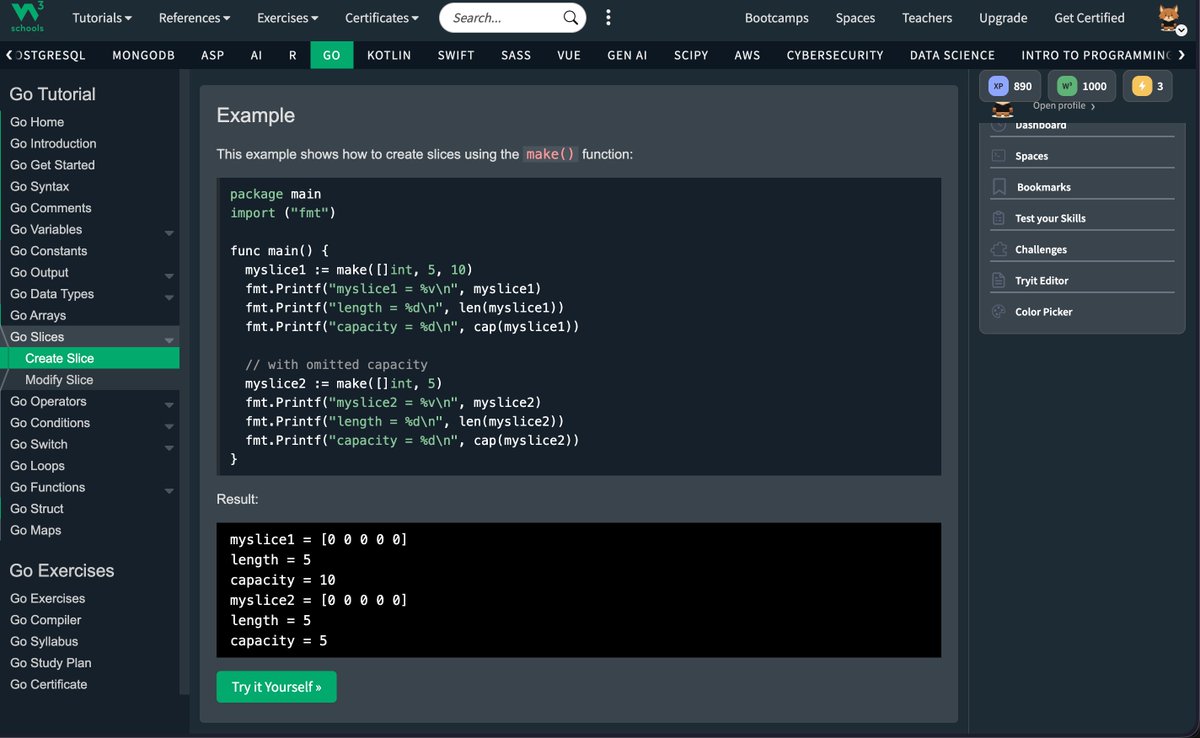Viewport: 1200px width, 738px height.
Task: Click the XP 890 points badge
Action: (1011, 86)
